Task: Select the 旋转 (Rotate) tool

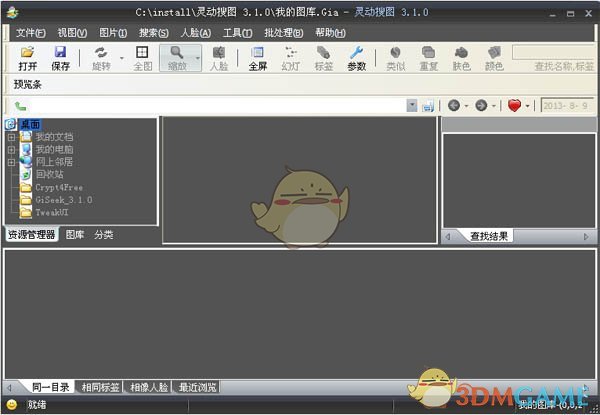Action: (101, 58)
